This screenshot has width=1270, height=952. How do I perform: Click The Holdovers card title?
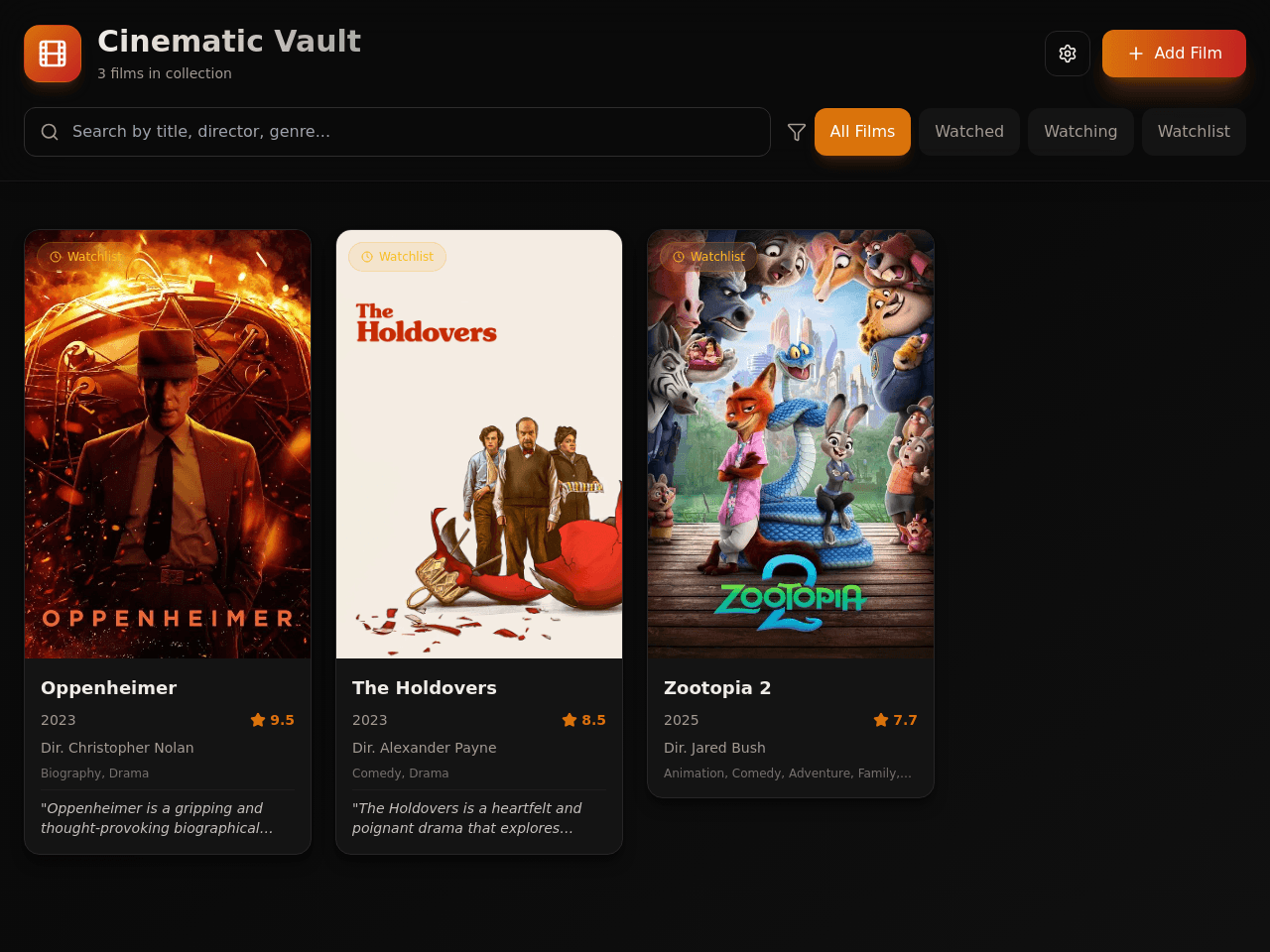[424, 688]
